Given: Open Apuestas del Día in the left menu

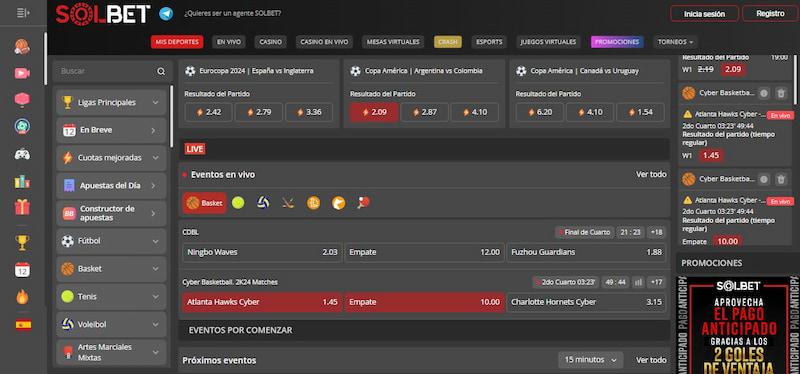Looking at the screenshot, I should (111, 186).
